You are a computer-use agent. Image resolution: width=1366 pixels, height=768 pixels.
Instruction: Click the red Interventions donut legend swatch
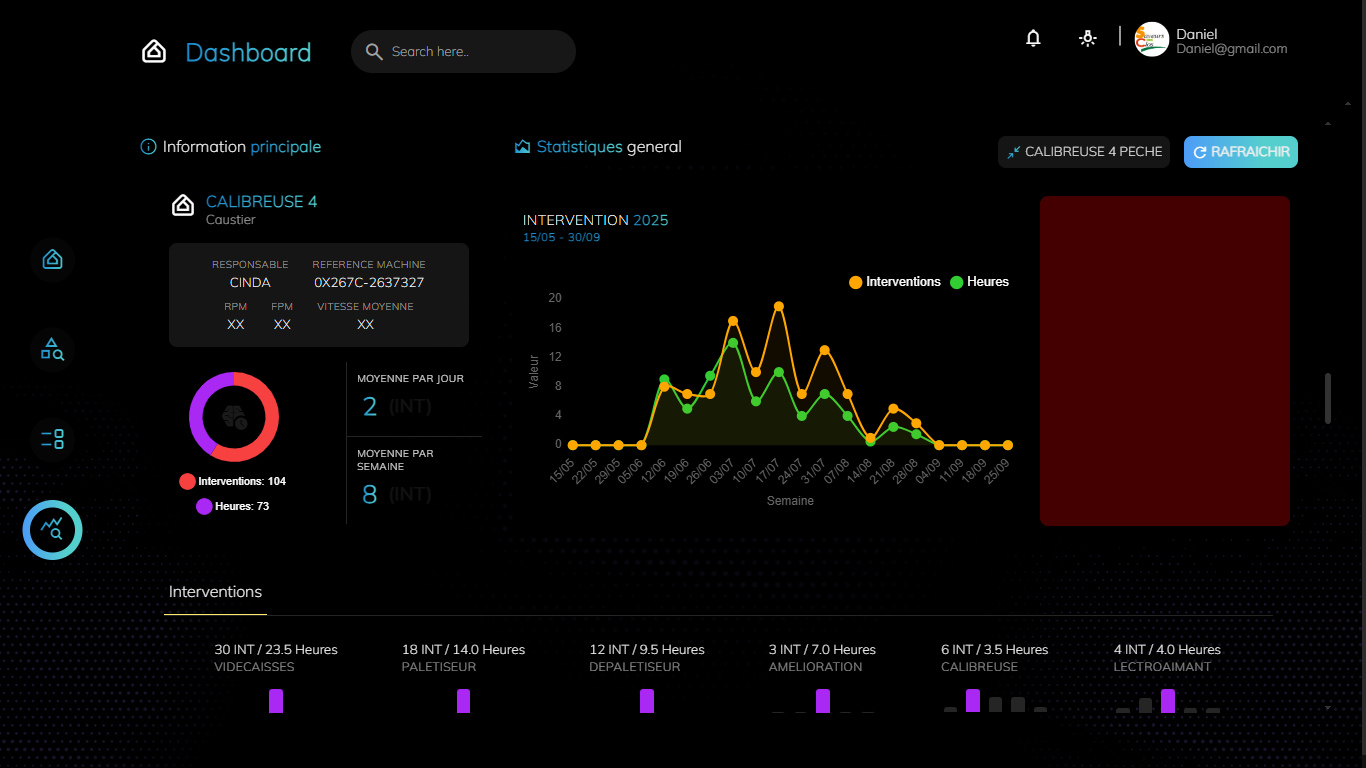pyautogui.click(x=187, y=482)
